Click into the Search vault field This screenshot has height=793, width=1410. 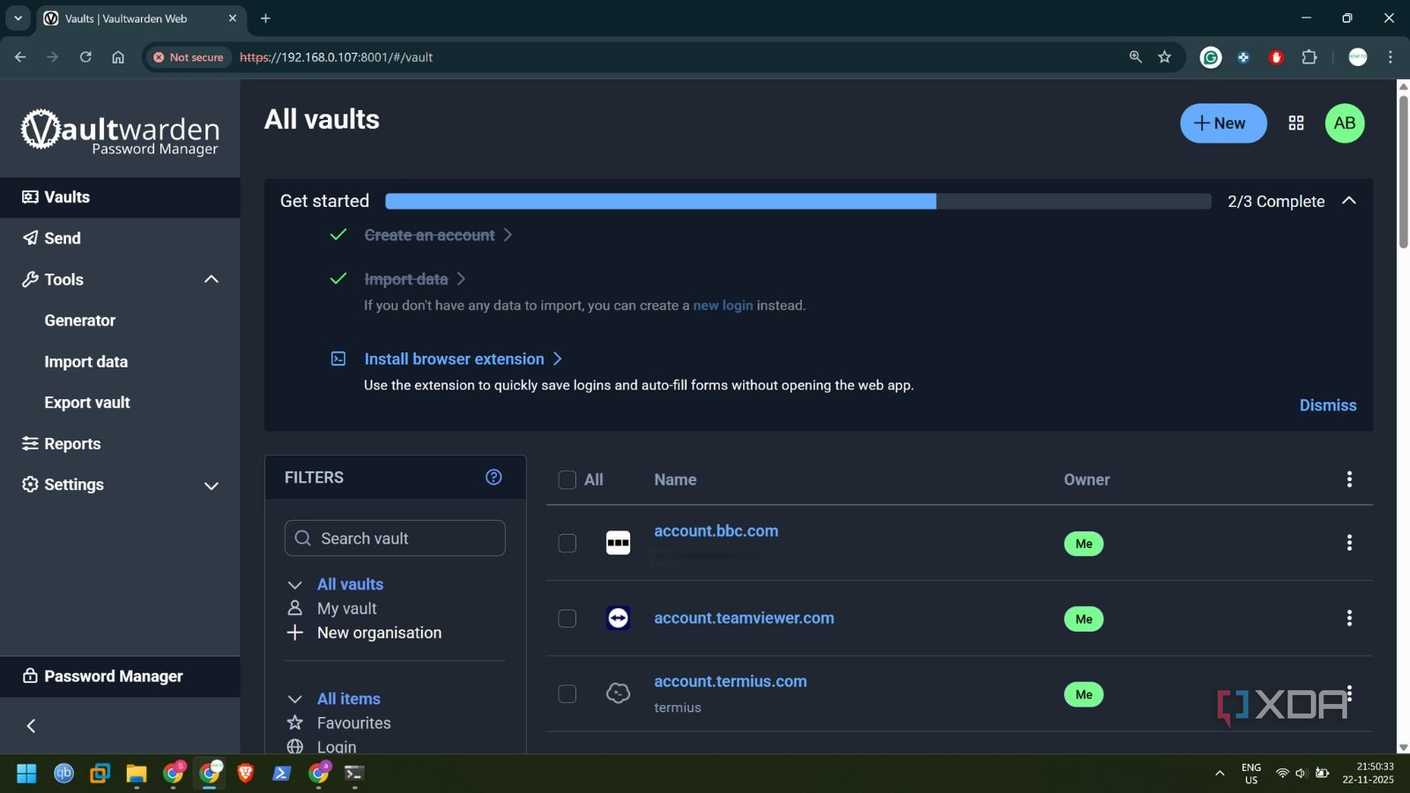[x=395, y=538]
